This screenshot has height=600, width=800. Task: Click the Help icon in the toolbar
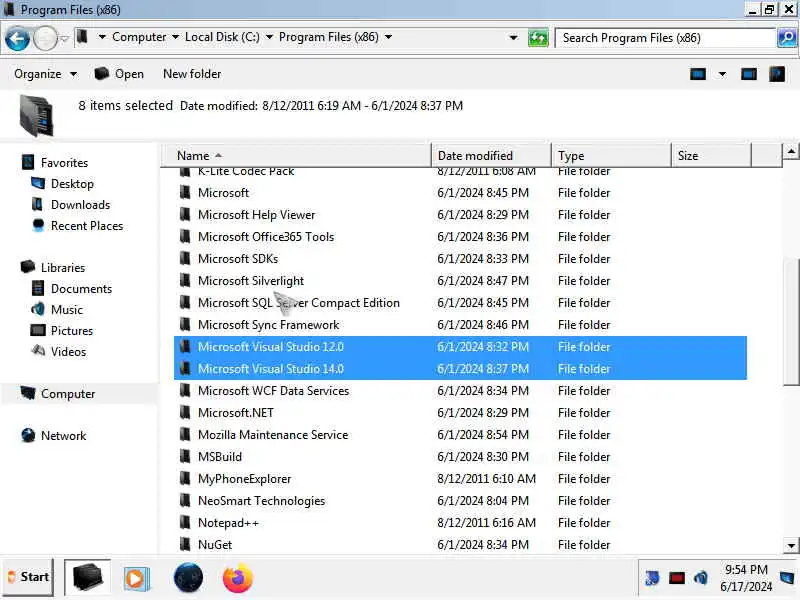click(x=777, y=74)
